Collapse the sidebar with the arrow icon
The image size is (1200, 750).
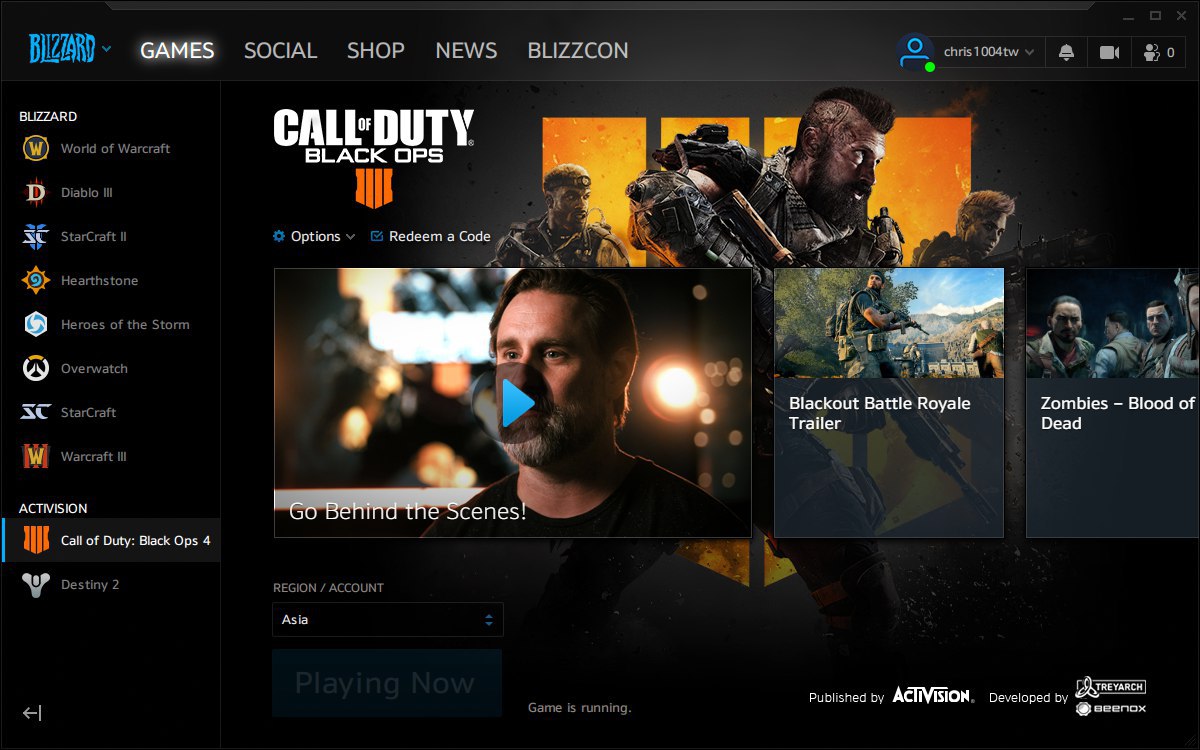pyautogui.click(x=32, y=713)
